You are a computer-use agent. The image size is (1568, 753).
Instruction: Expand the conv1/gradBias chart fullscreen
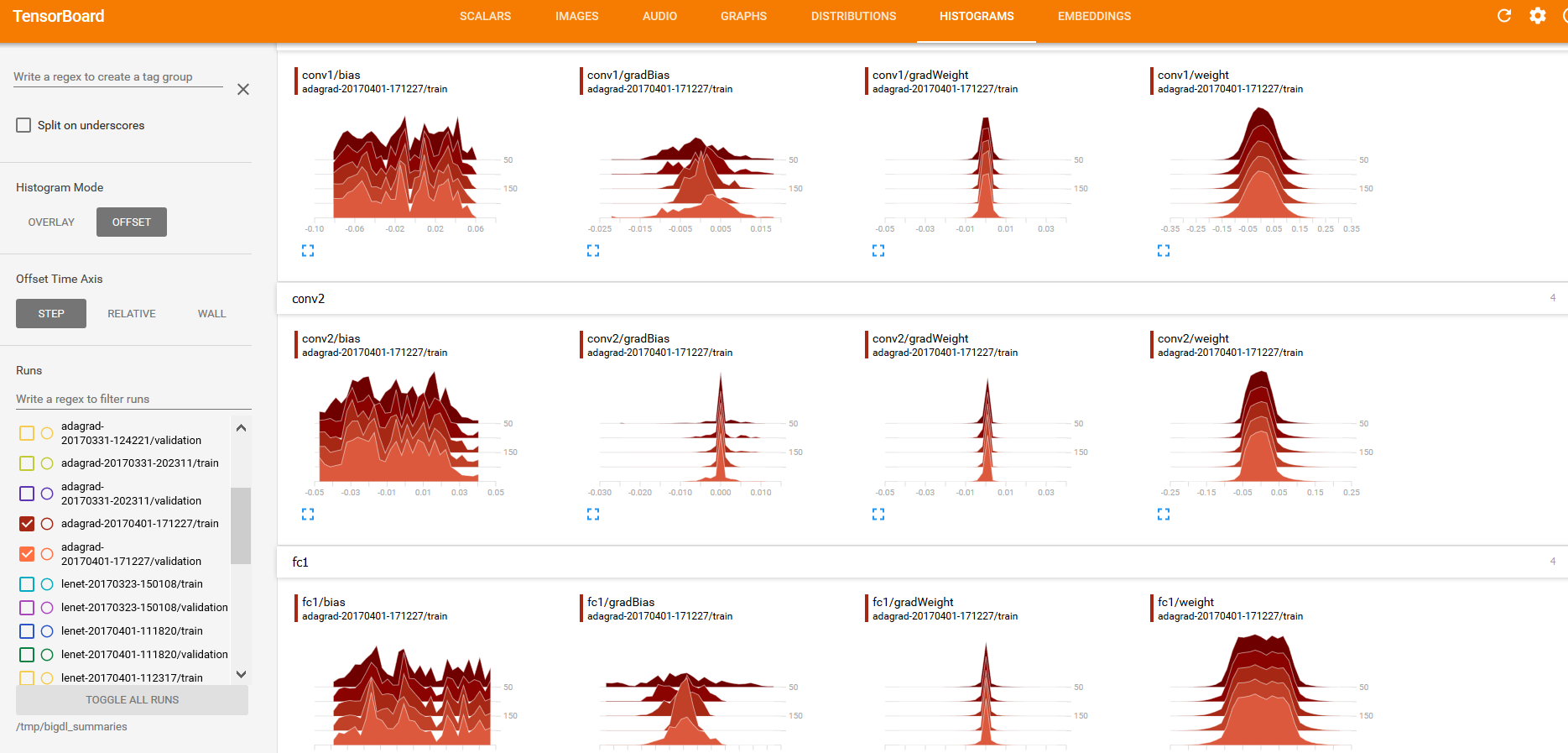[593, 250]
